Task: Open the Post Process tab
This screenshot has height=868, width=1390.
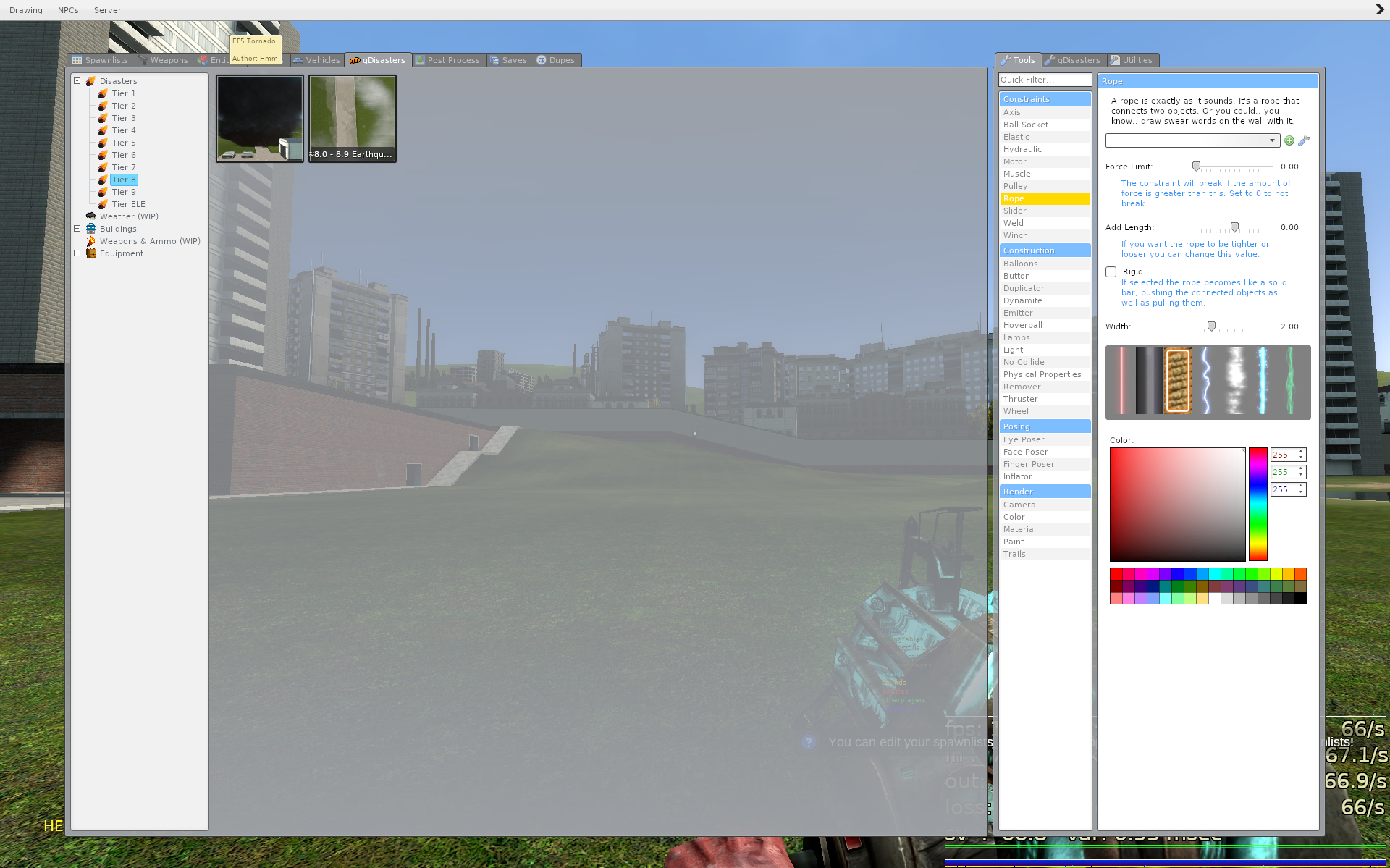Action: tap(447, 60)
